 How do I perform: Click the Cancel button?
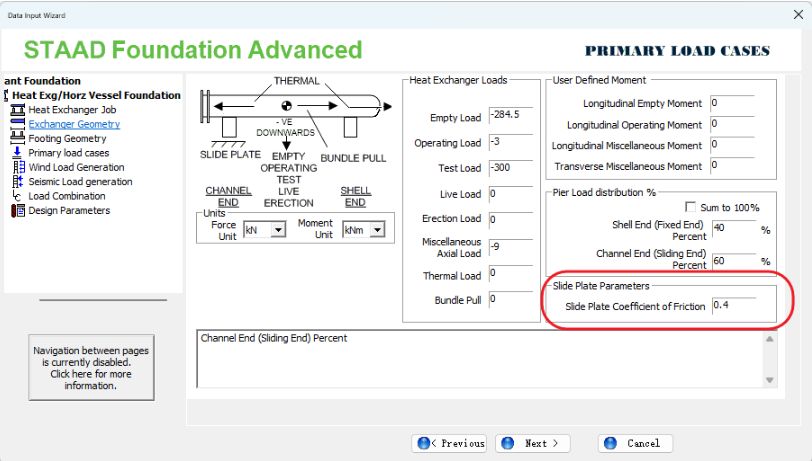point(635,443)
